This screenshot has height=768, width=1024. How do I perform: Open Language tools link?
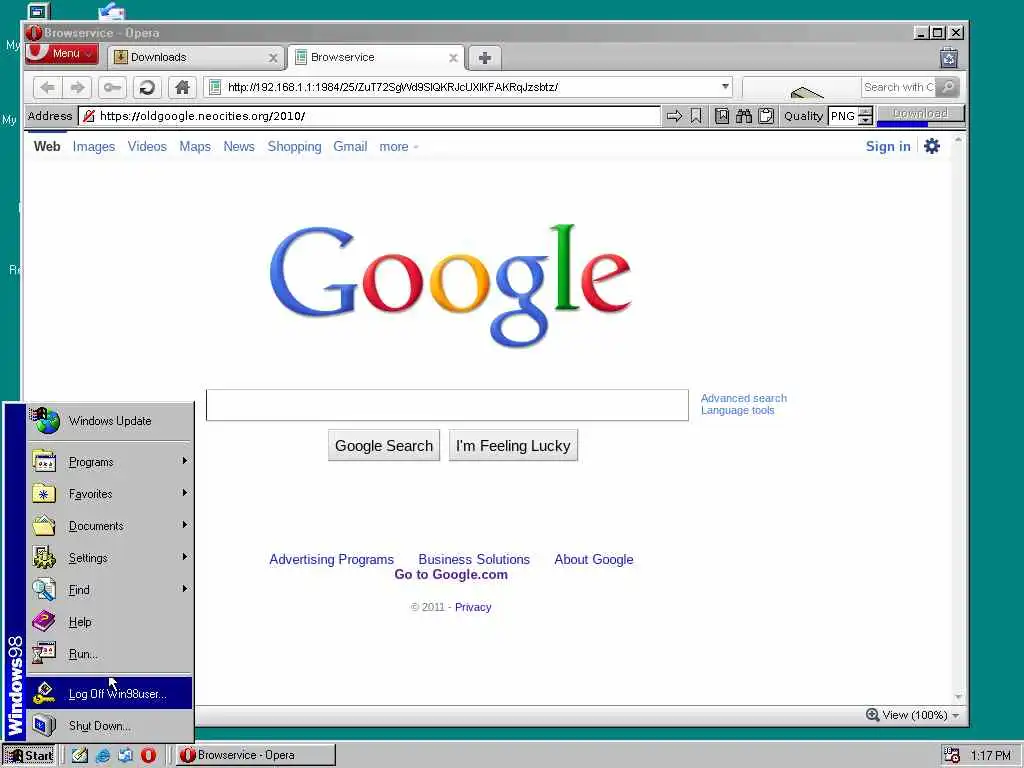click(x=737, y=411)
